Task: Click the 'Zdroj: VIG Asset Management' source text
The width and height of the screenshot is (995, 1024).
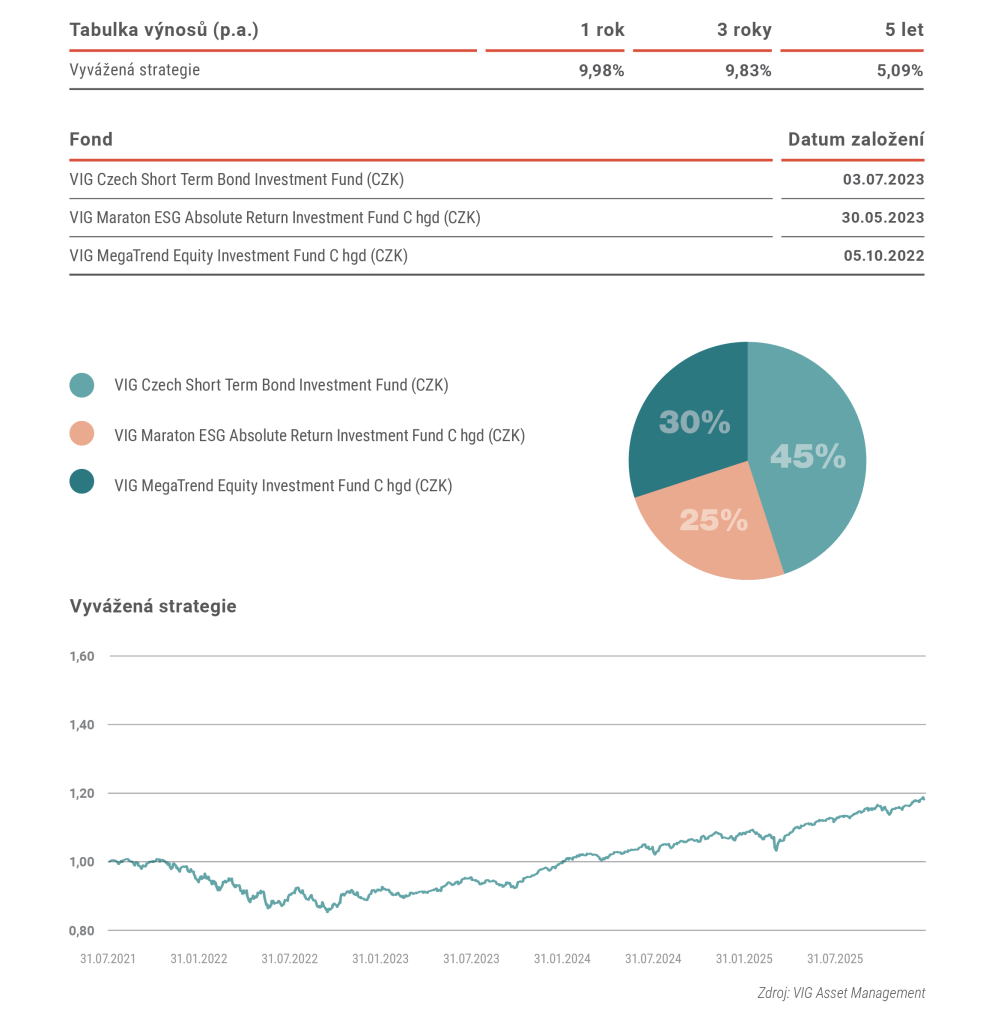Action: 841,993
